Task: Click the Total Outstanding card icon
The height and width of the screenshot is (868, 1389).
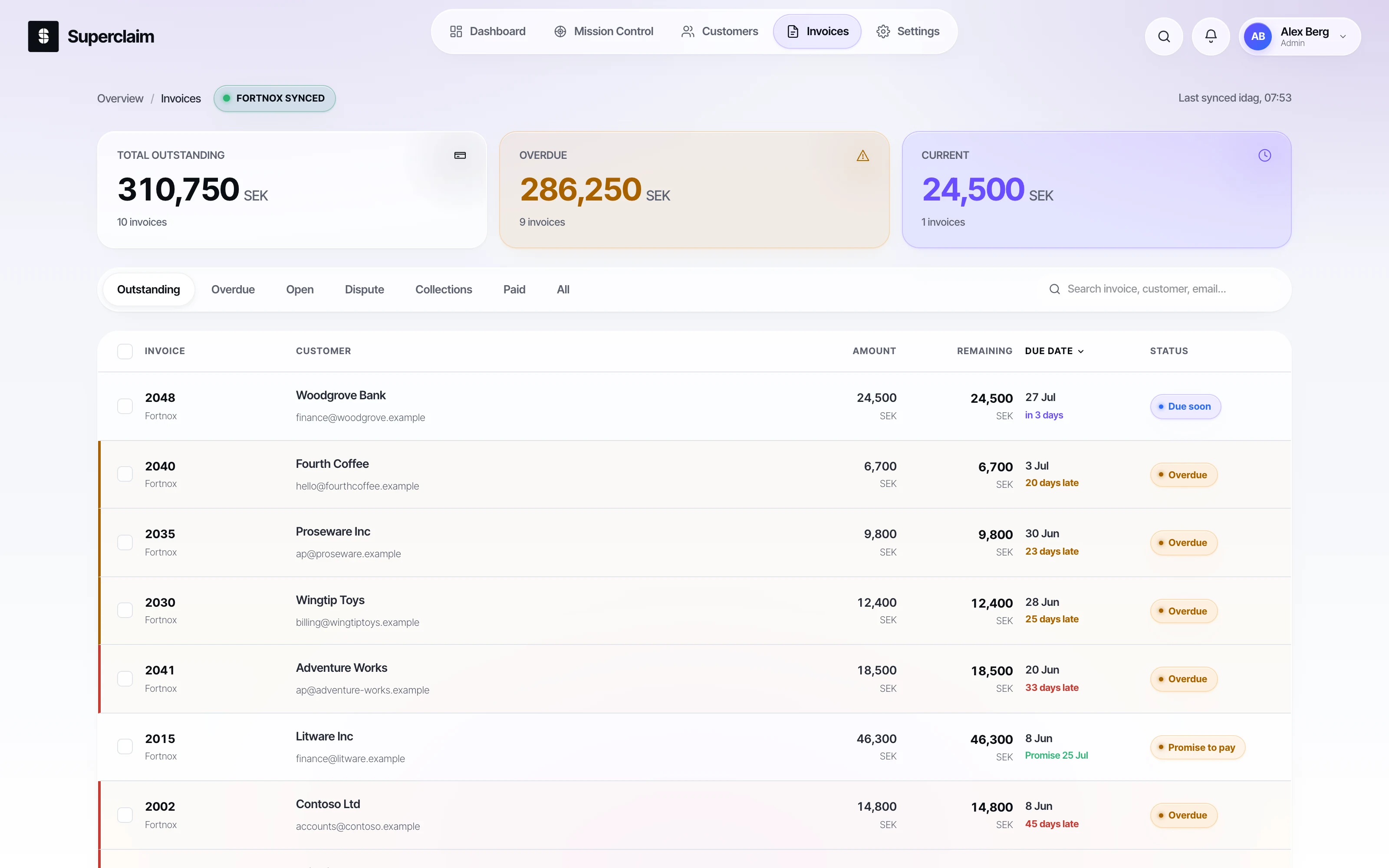Action: (460, 155)
